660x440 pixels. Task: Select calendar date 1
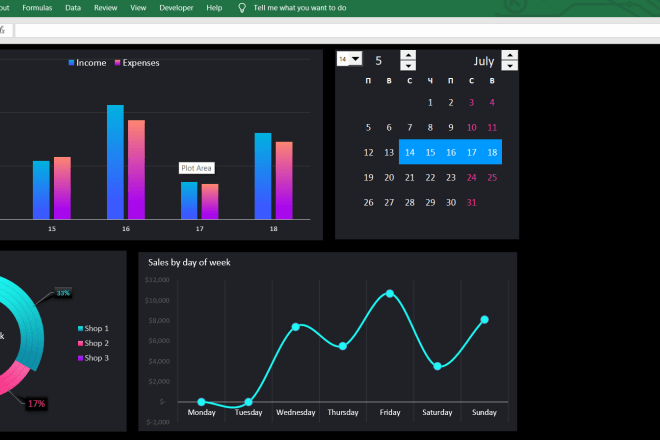tap(430, 102)
